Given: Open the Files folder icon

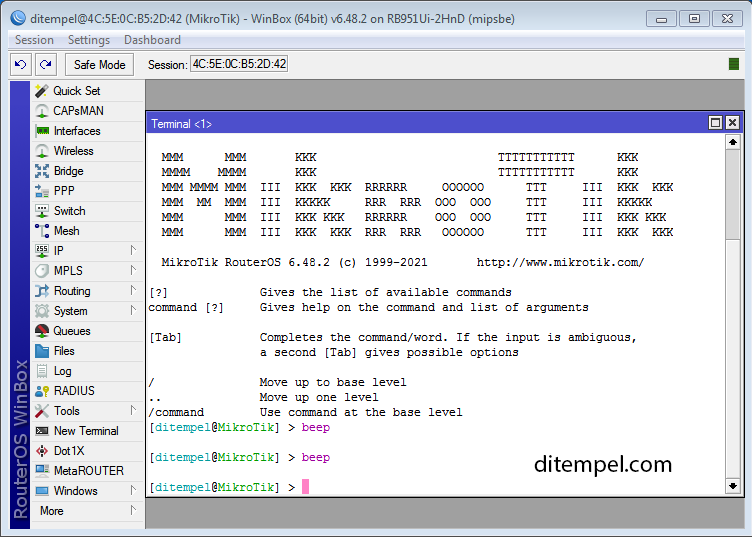Looking at the screenshot, I should pyautogui.click(x=42, y=351).
